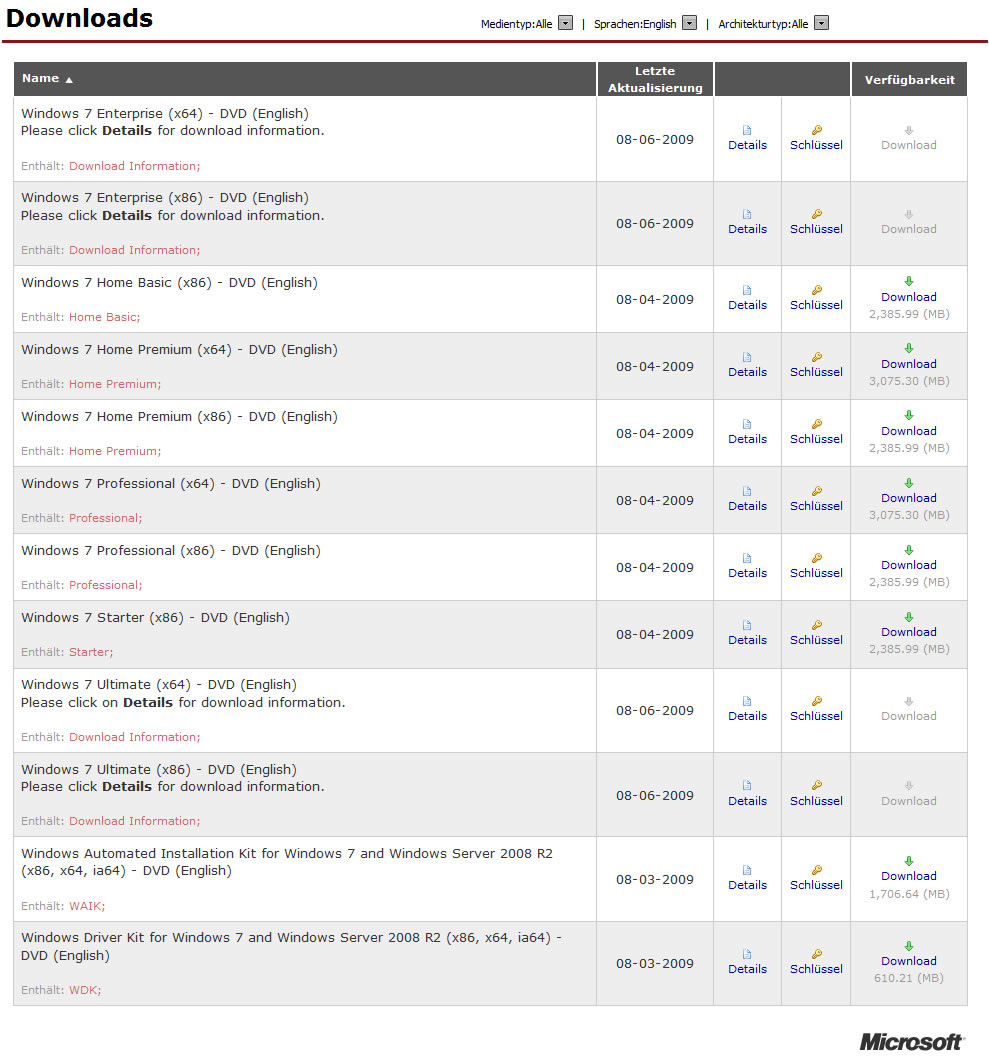Click the Details page icon for Home Premium x86

(747, 424)
